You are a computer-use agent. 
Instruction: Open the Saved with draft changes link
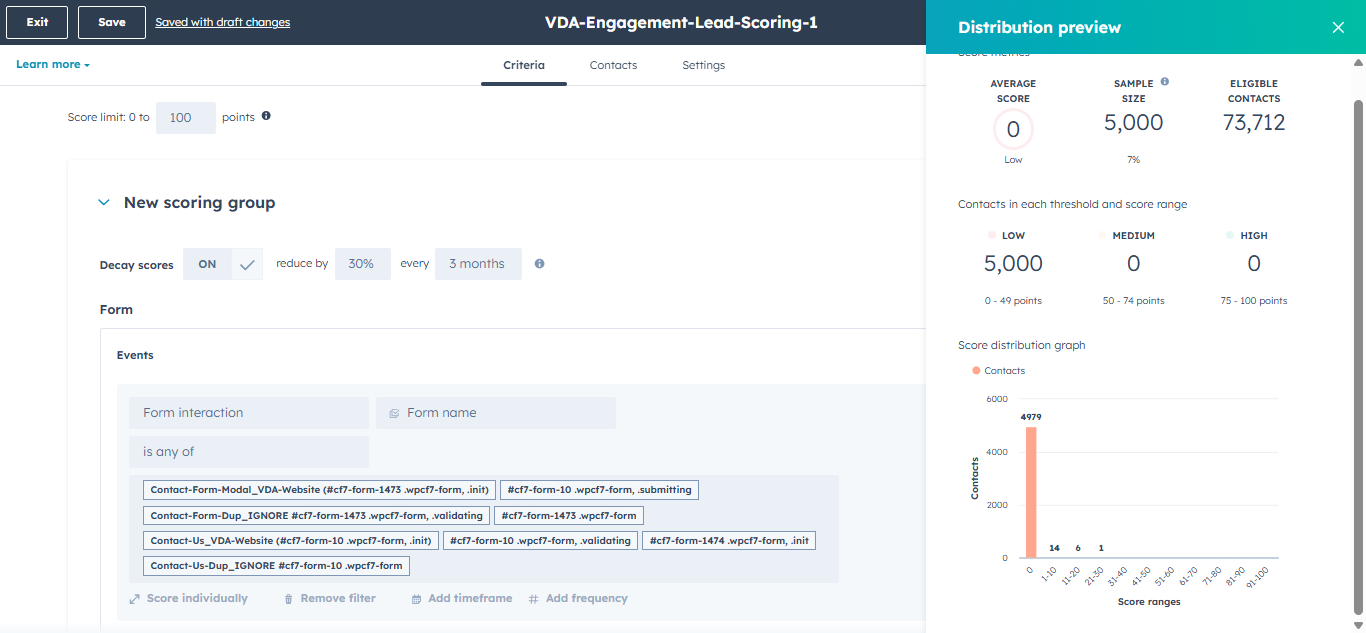point(223,22)
